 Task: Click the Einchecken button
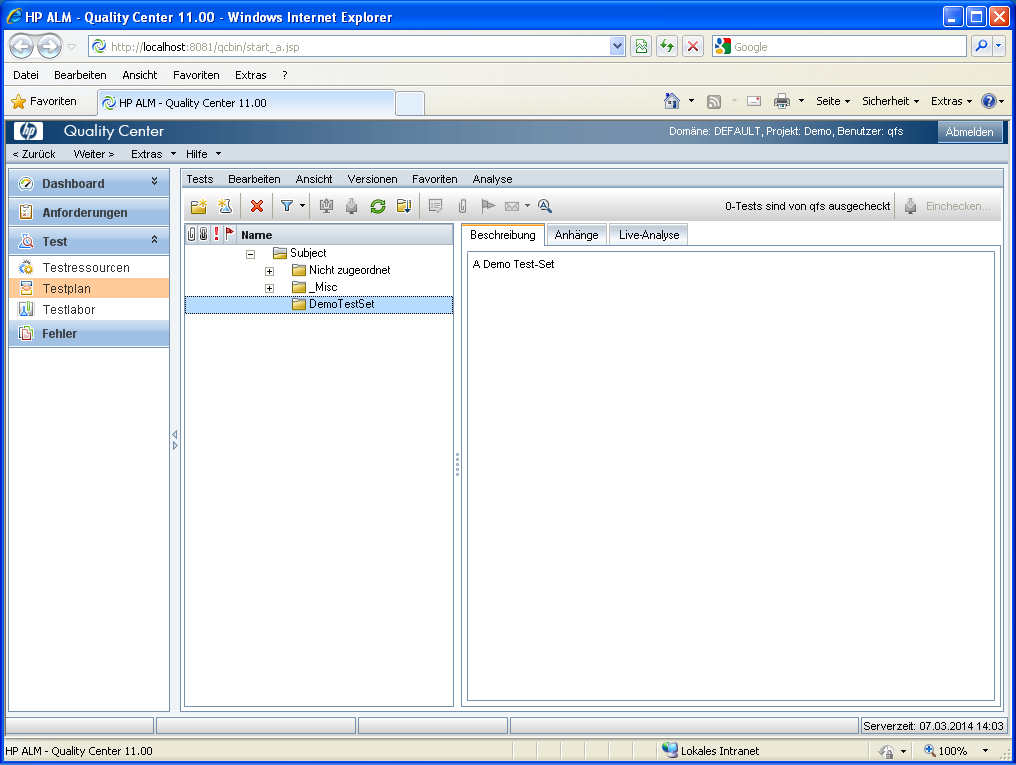pos(948,206)
